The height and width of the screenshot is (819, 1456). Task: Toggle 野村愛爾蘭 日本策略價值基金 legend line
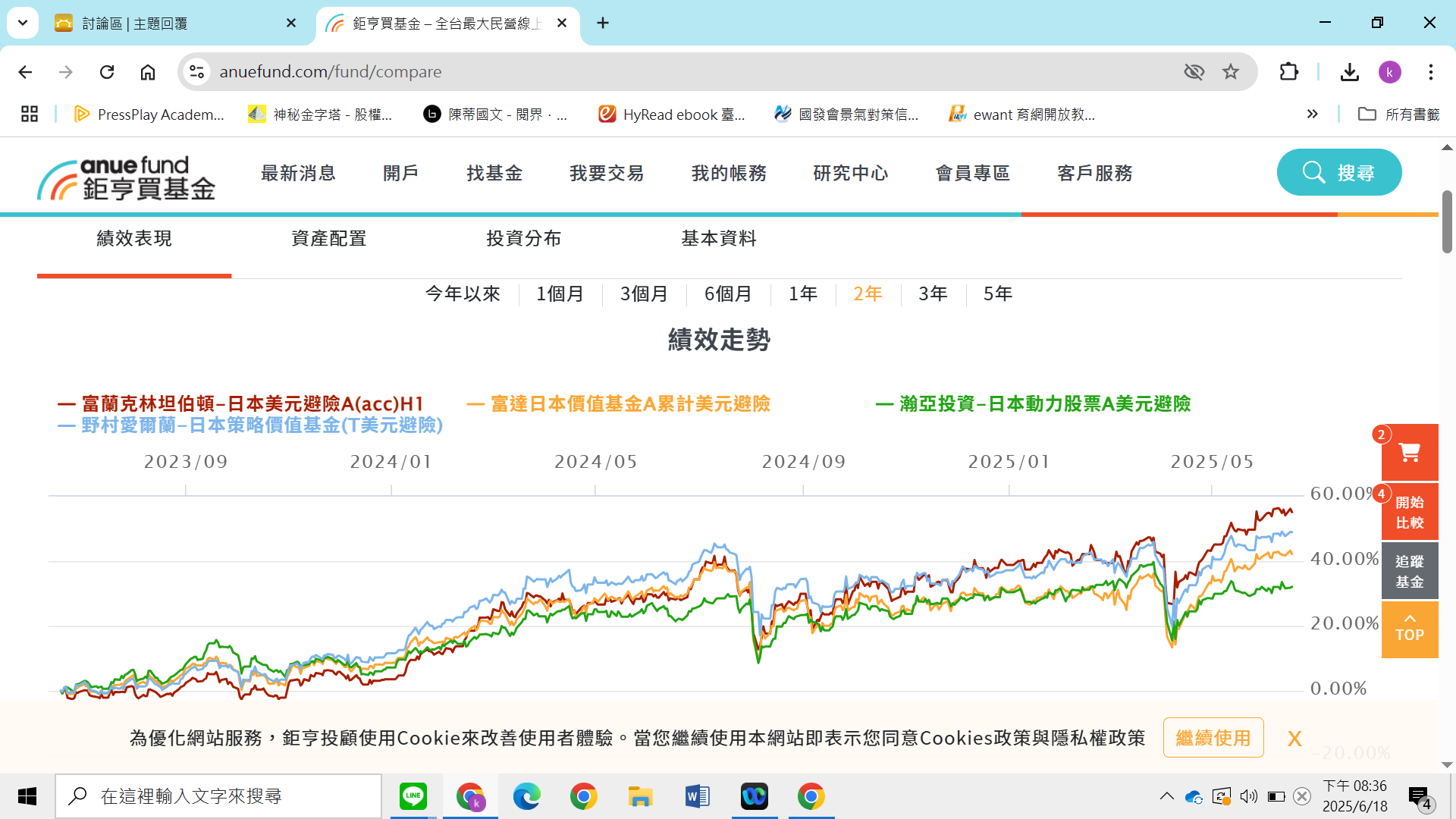click(250, 425)
